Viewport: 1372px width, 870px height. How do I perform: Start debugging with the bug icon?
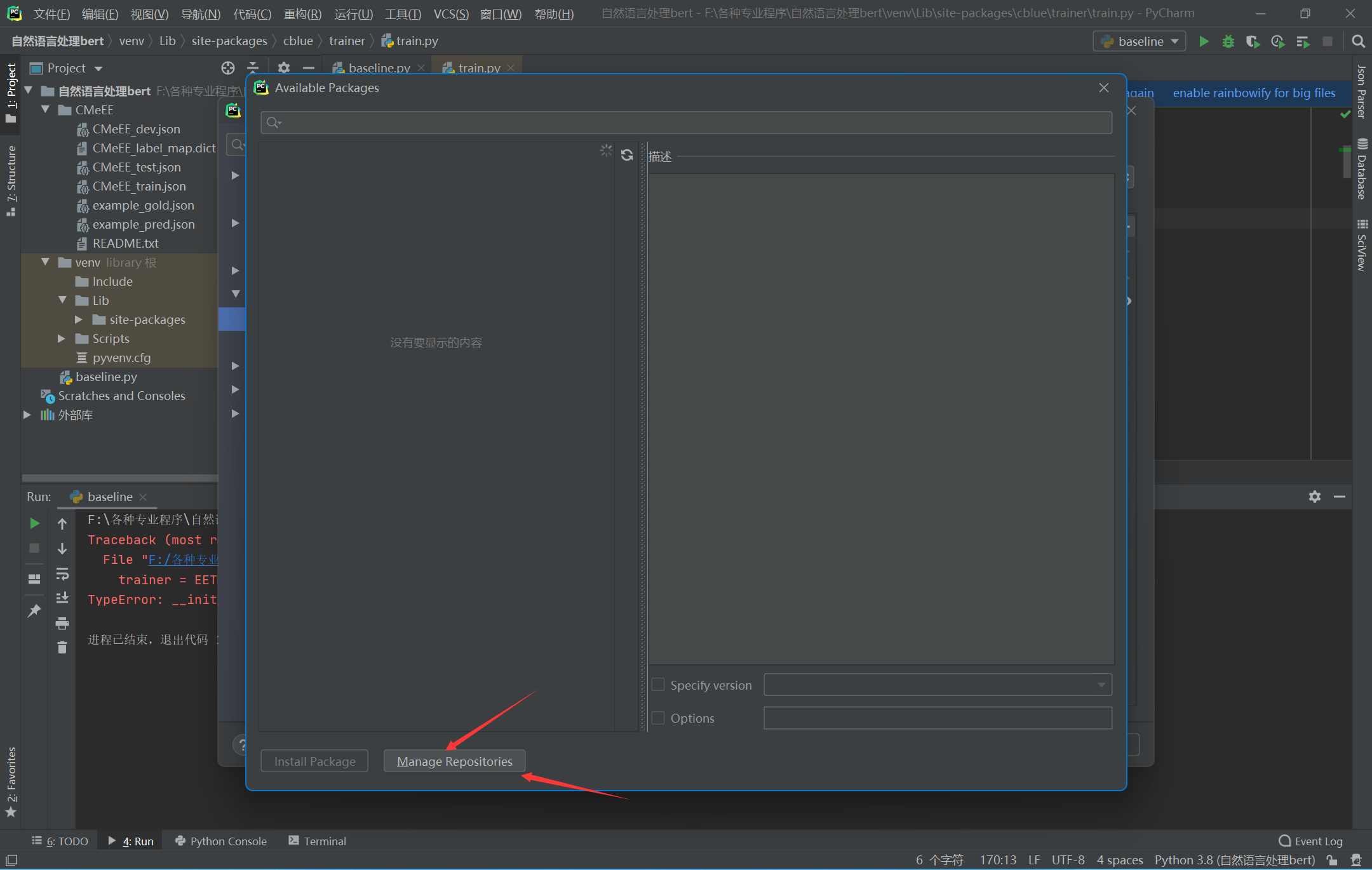click(x=1228, y=41)
